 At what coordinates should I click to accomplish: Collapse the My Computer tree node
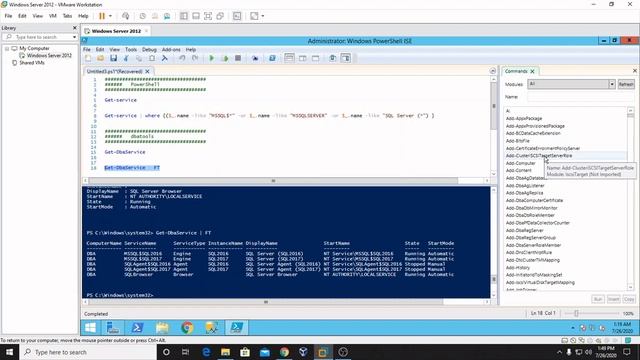pyautogui.click(x=7, y=48)
